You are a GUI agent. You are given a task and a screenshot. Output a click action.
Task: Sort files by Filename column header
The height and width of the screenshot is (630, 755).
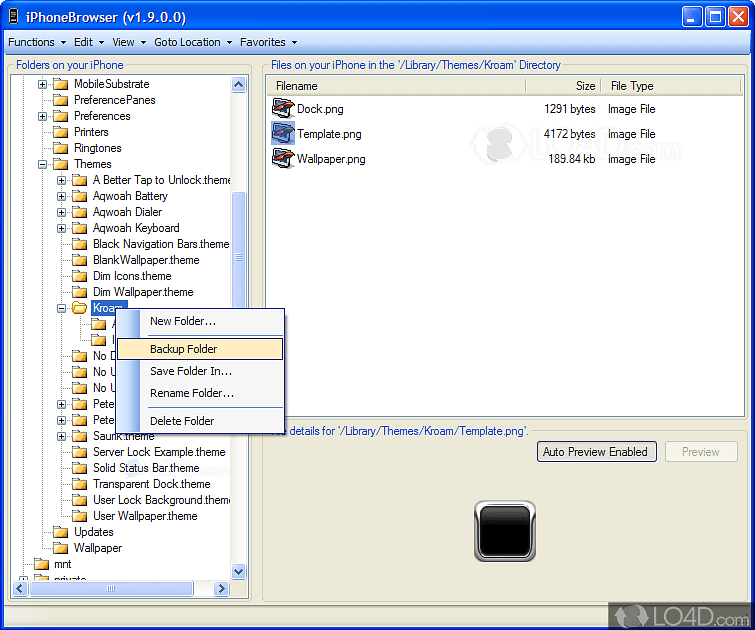396,86
